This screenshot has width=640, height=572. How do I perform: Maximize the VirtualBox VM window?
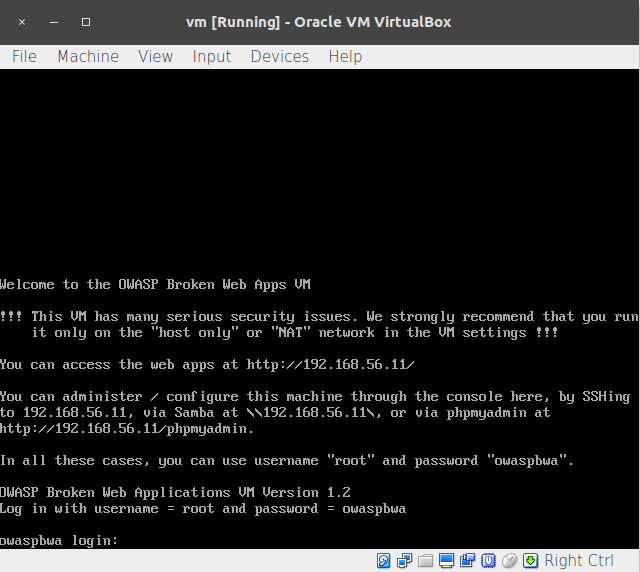86,22
